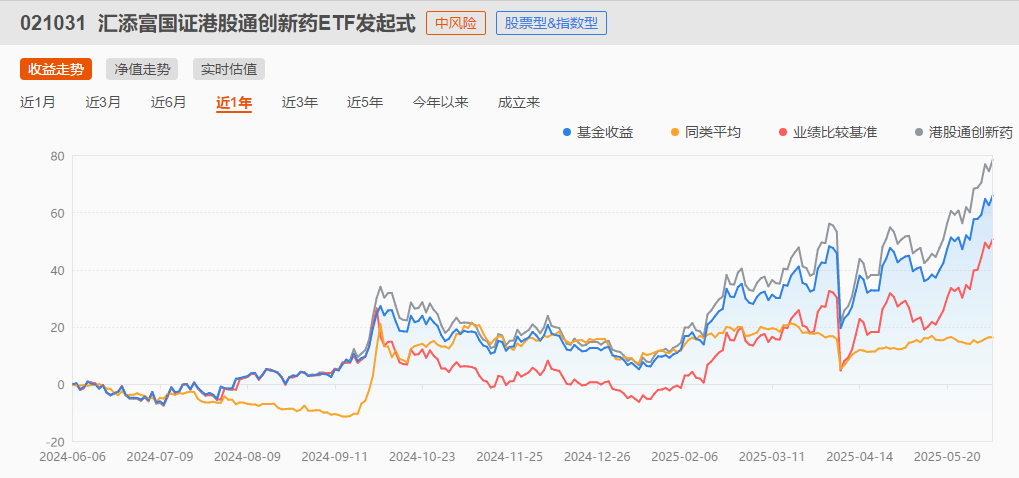Click the 2025-02-06 x-axis date label
Image resolution: width=1019 pixels, height=478 pixels.
click(685, 457)
